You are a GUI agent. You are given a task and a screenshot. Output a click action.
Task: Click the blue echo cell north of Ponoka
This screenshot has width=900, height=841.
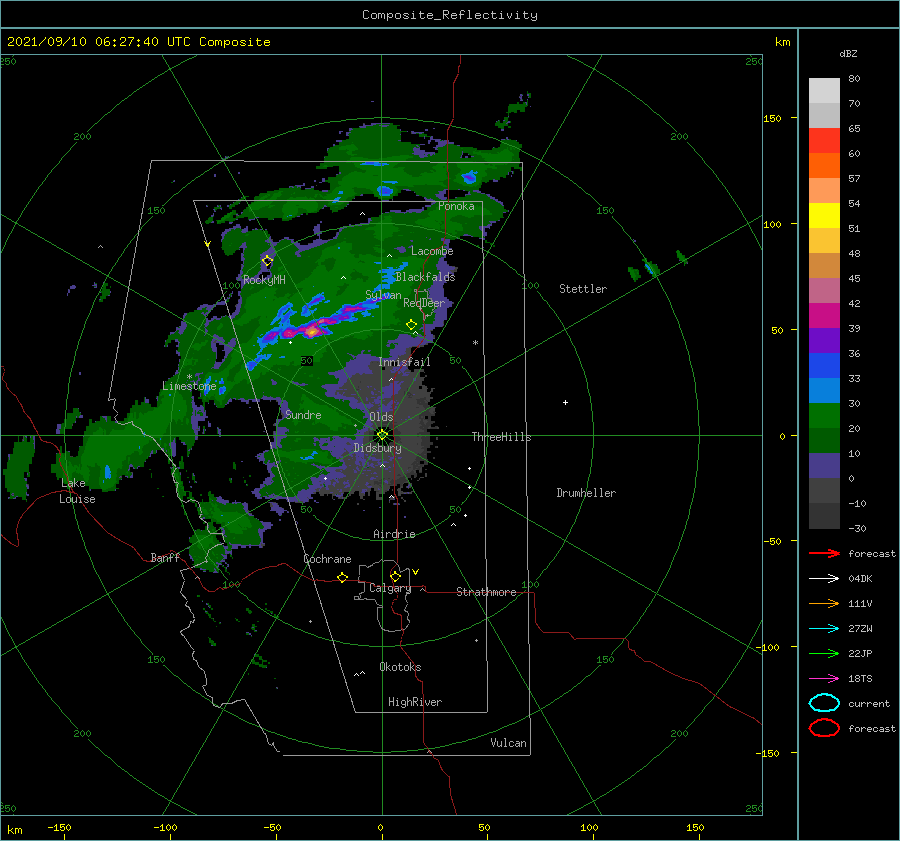tap(469, 177)
